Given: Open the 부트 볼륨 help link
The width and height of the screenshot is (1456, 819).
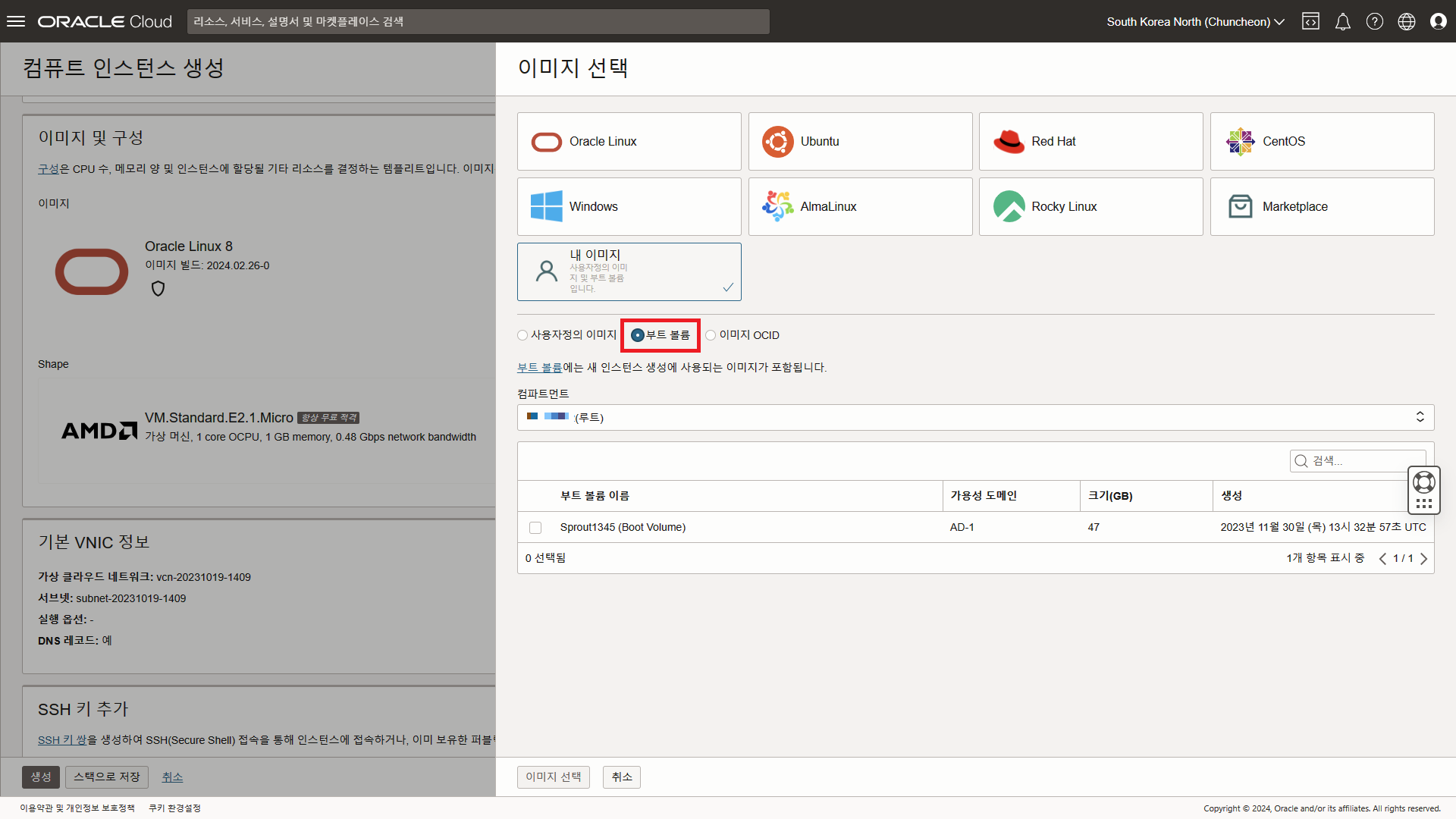Looking at the screenshot, I should click(x=539, y=368).
